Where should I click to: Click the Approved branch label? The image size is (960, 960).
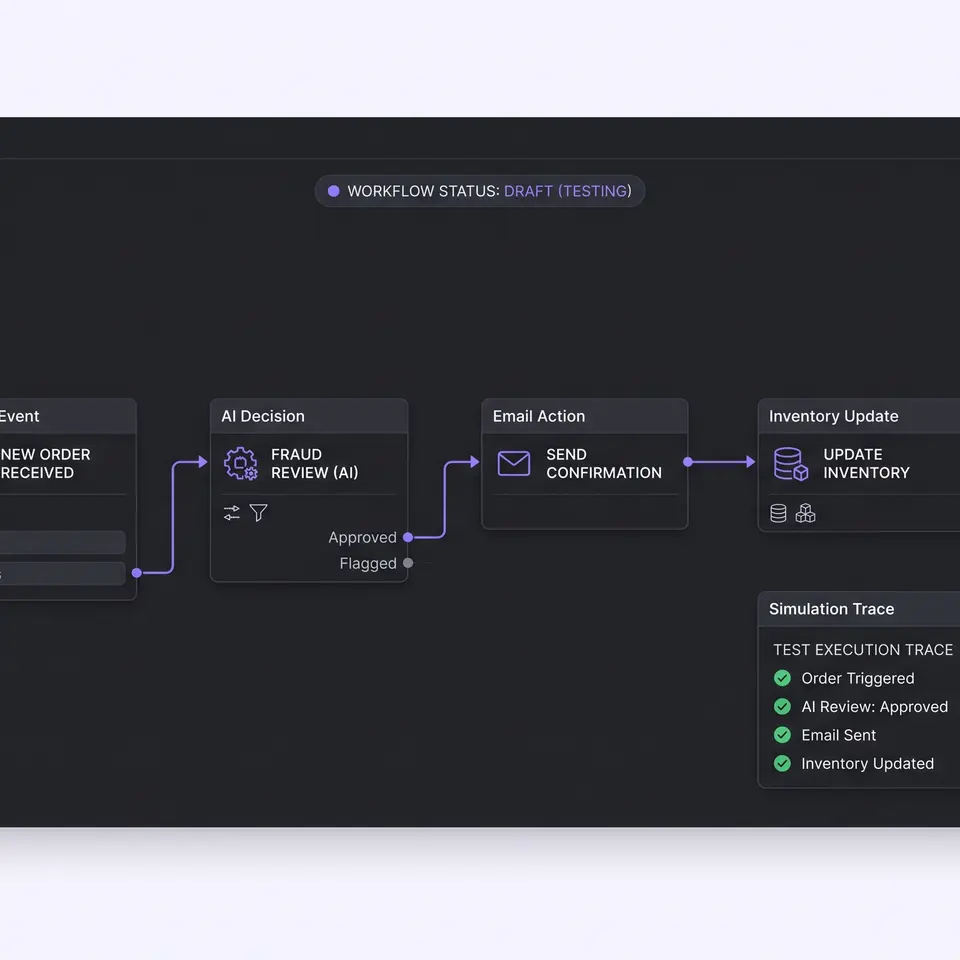pos(362,537)
